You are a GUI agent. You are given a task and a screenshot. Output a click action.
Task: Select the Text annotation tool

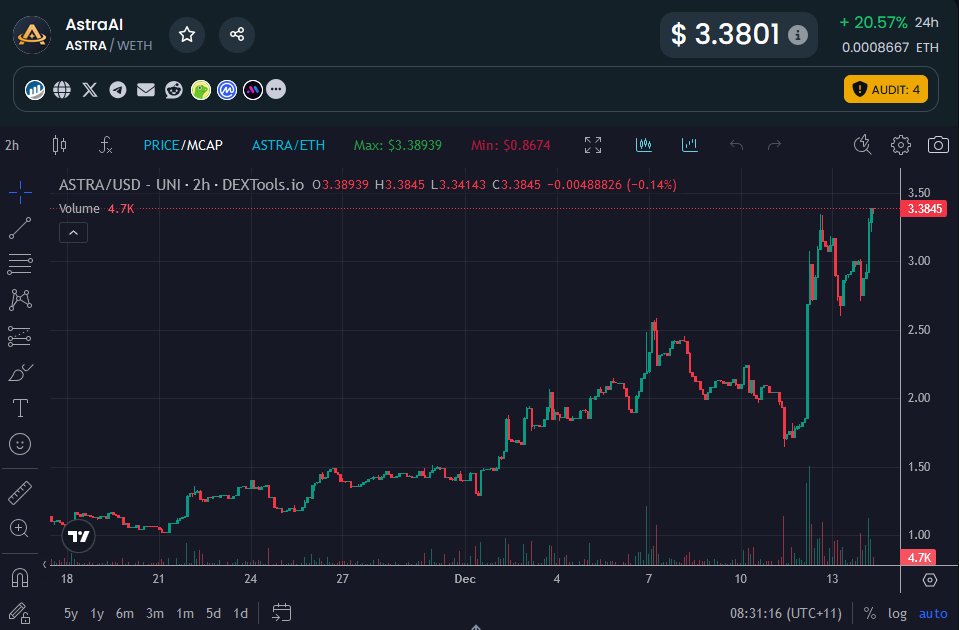(20, 408)
